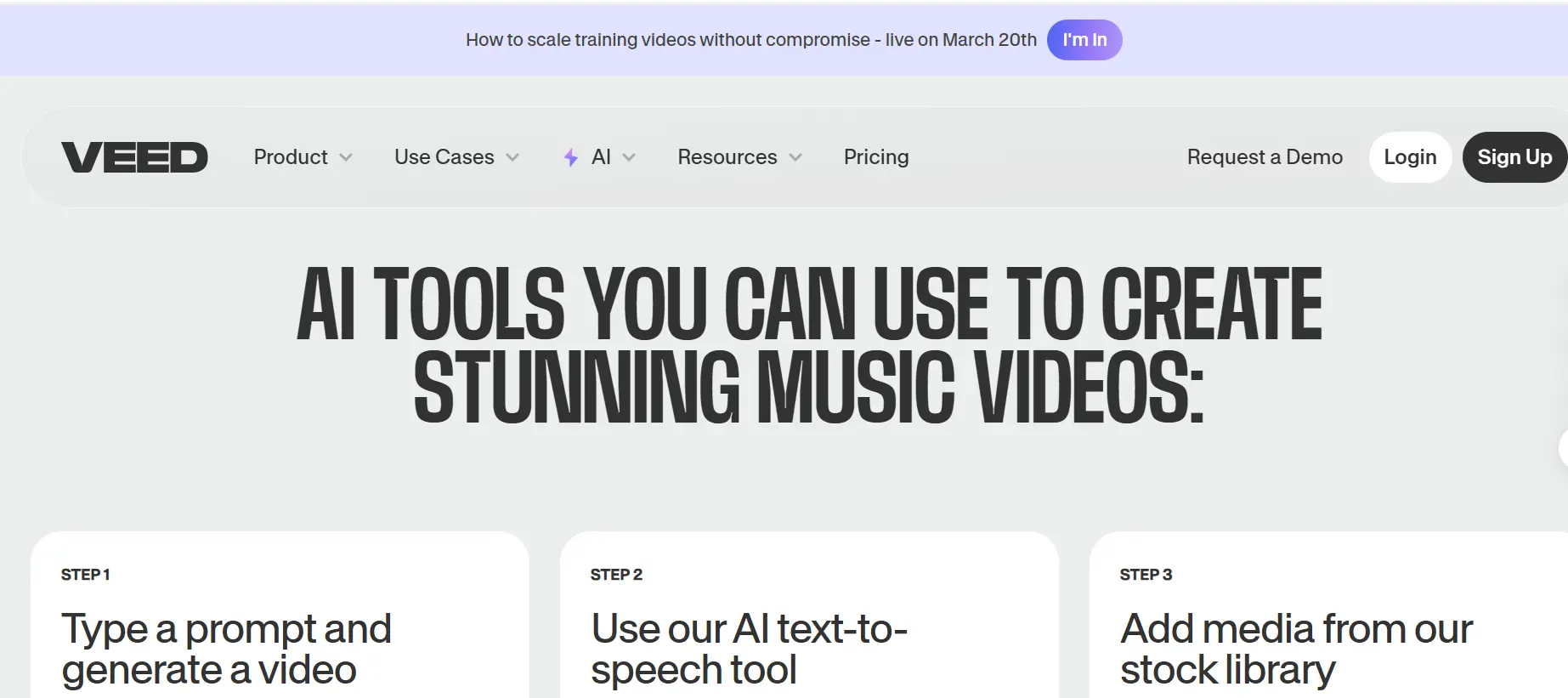Image resolution: width=1568 pixels, height=698 pixels.
Task: Expand the Use Cases chevron arrow
Action: (x=512, y=157)
